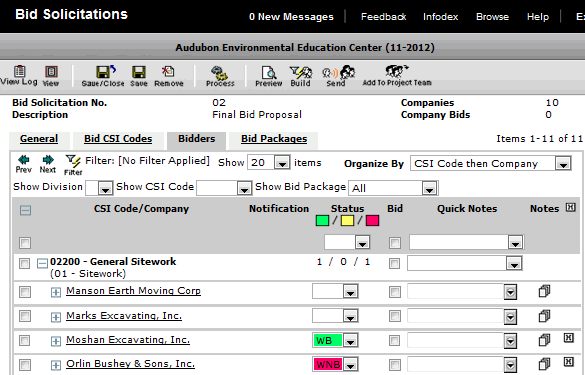585x375 pixels.
Task: Select Orlin Bushey & Sons row checkbox
Action: (25, 364)
